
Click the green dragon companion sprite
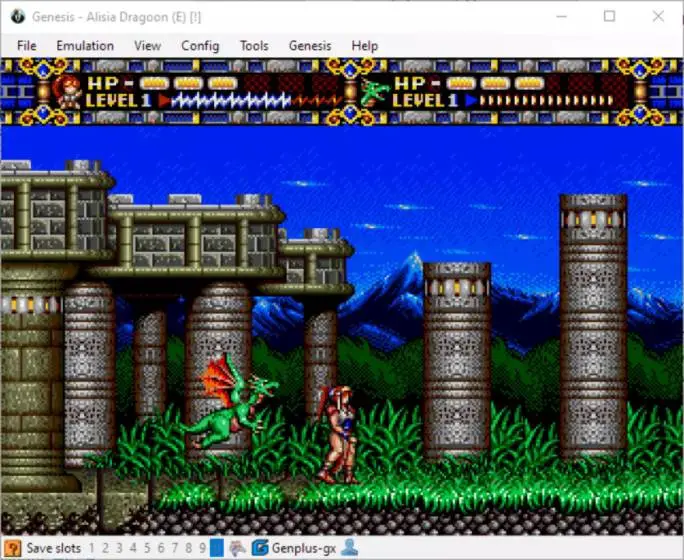click(x=231, y=400)
